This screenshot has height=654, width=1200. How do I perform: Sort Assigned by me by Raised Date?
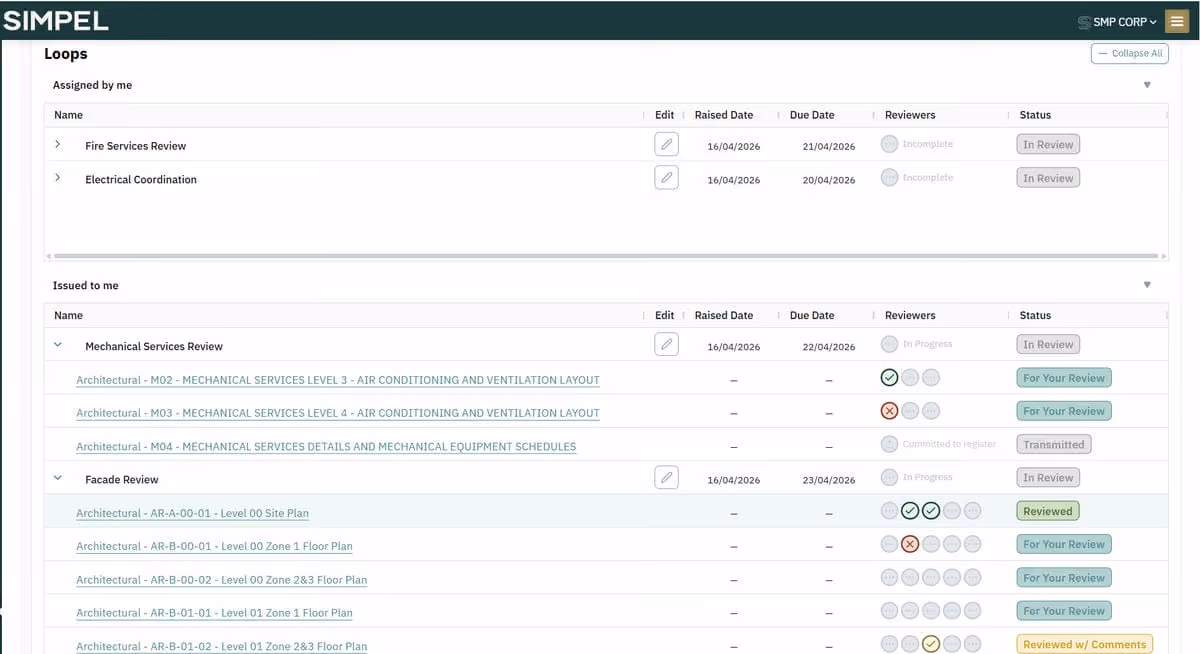tap(724, 115)
